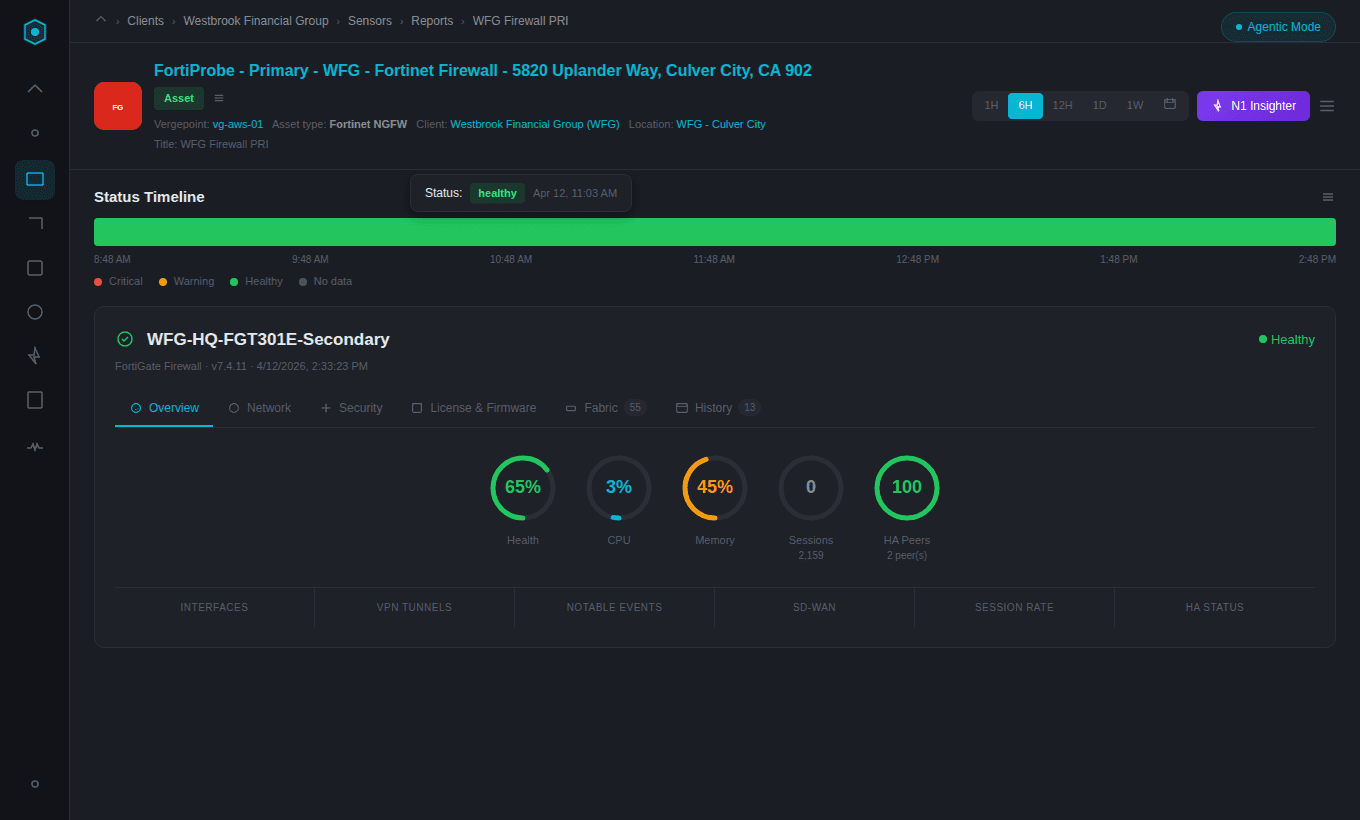
Task: Toggle the Warning legend entry
Action: (x=186, y=281)
